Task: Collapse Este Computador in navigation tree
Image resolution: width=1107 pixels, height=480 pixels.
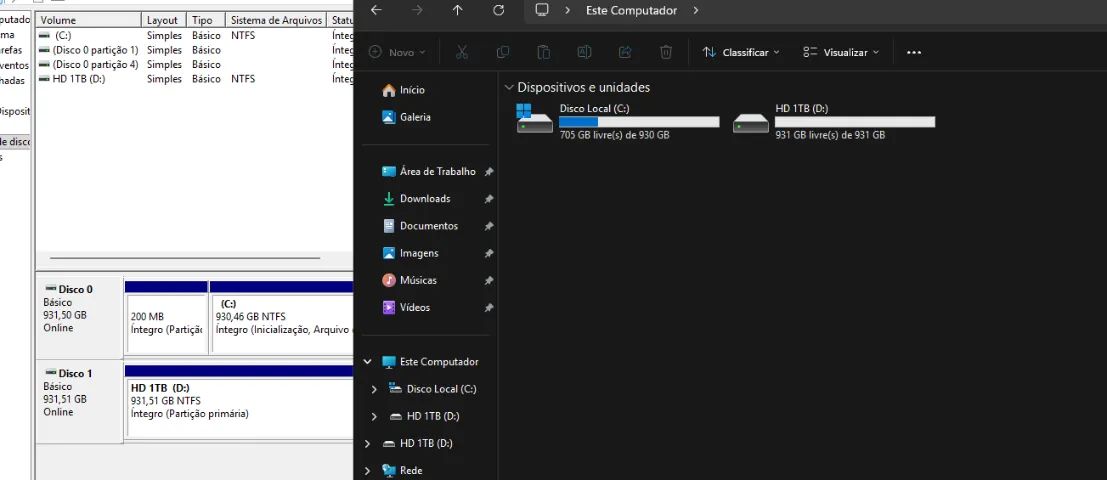Action: (367, 361)
